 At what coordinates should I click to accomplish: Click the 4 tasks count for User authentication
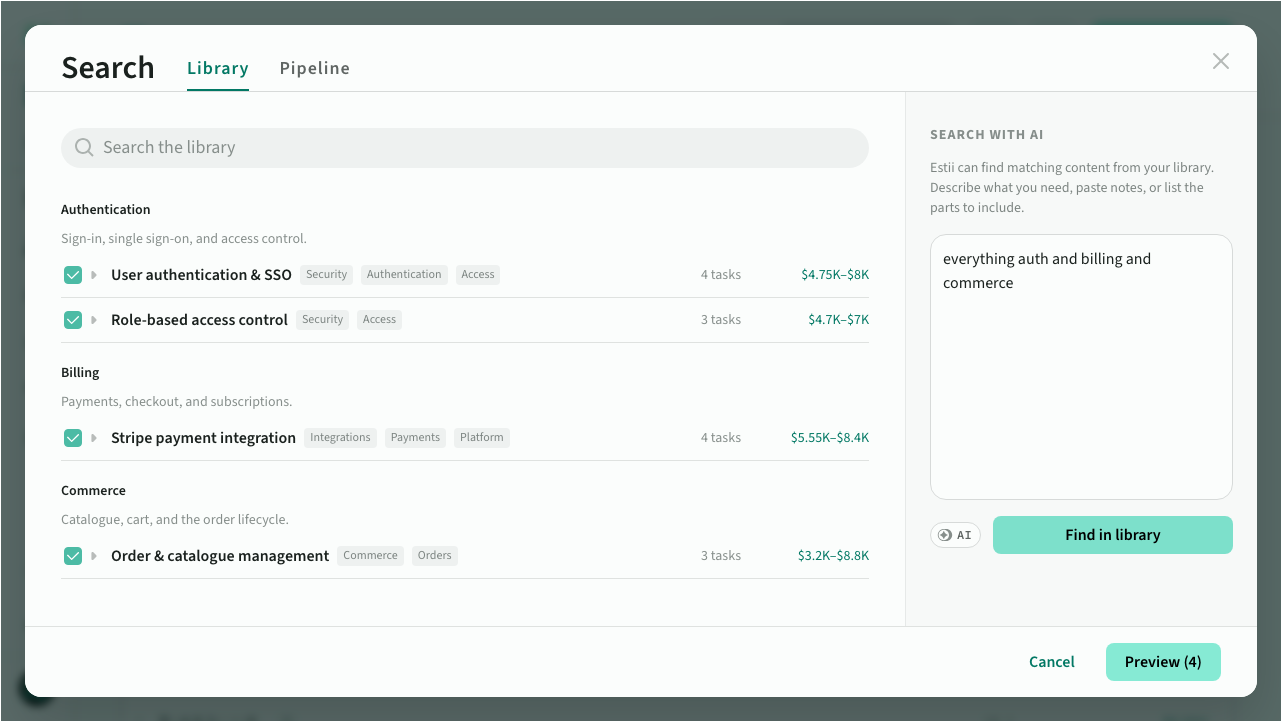[x=721, y=275]
